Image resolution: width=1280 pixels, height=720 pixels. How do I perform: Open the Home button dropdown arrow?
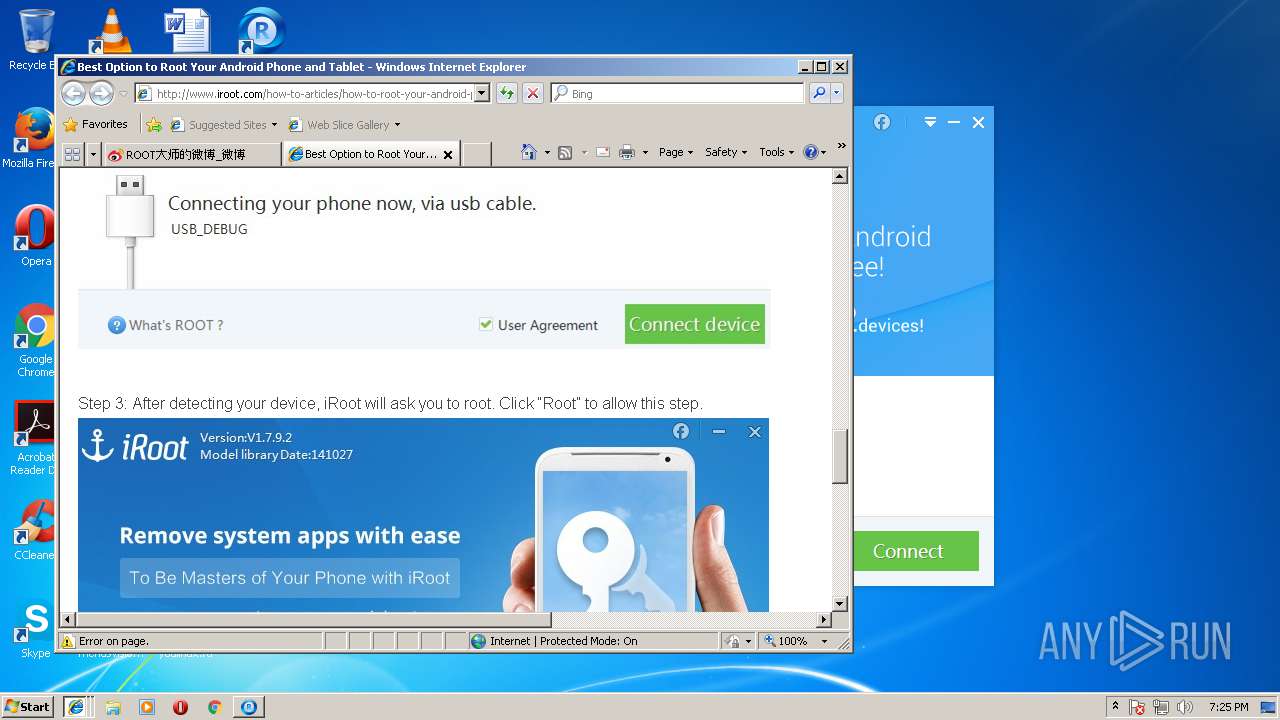click(547, 153)
